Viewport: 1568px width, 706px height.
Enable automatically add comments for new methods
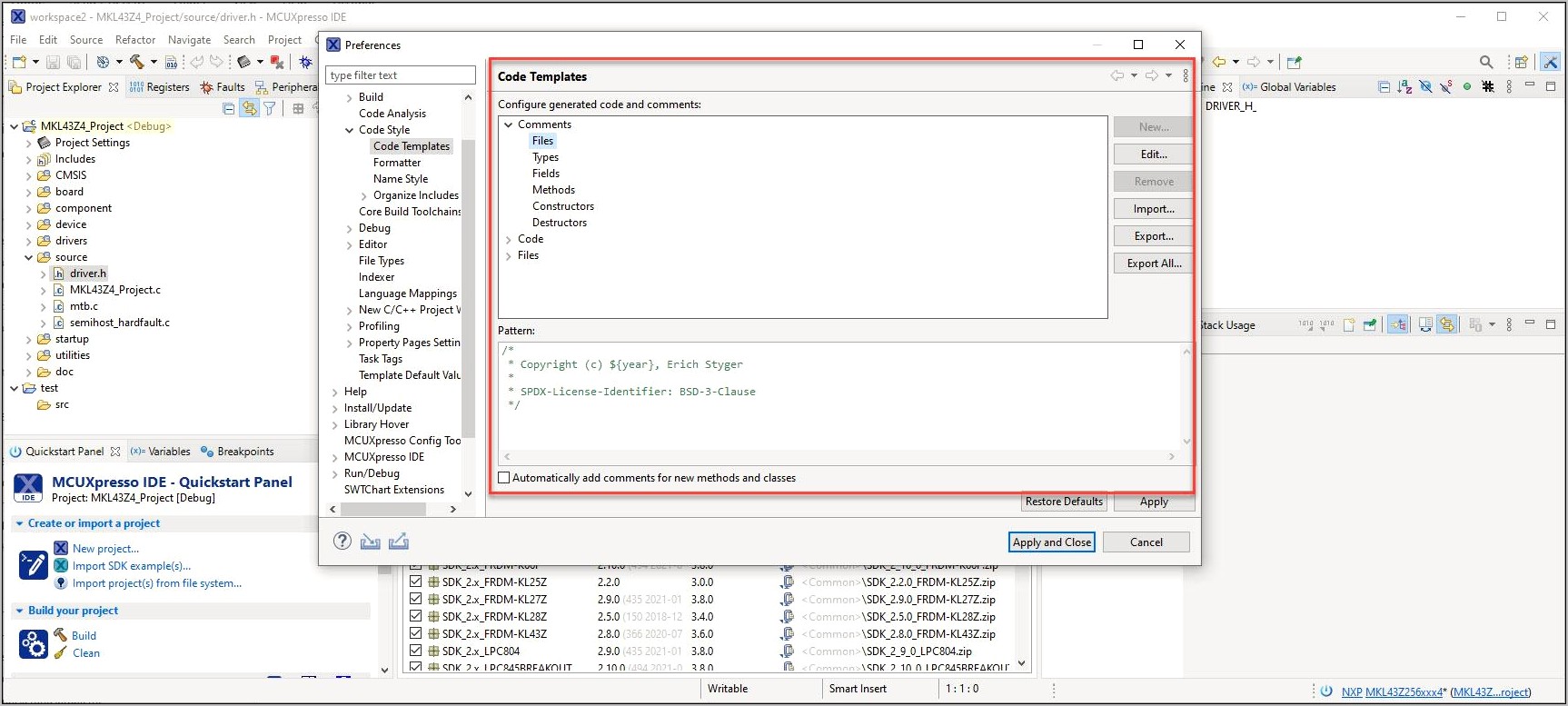tap(504, 477)
